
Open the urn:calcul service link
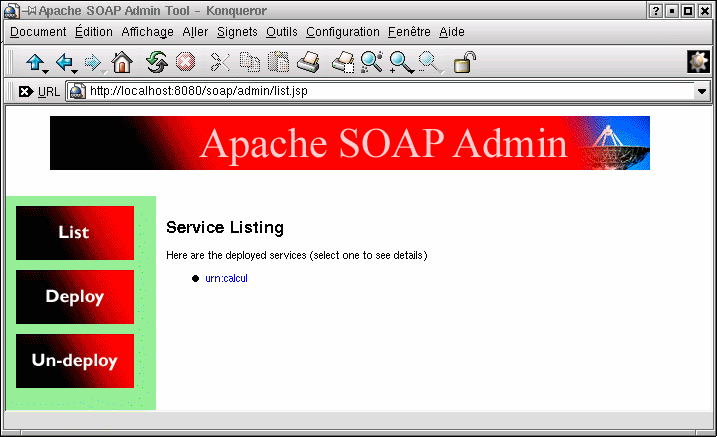click(226, 278)
